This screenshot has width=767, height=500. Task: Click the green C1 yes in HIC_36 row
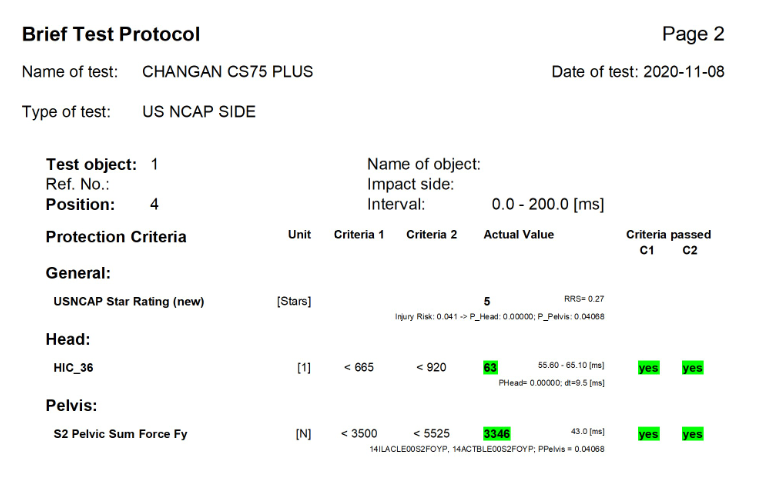coord(648,368)
